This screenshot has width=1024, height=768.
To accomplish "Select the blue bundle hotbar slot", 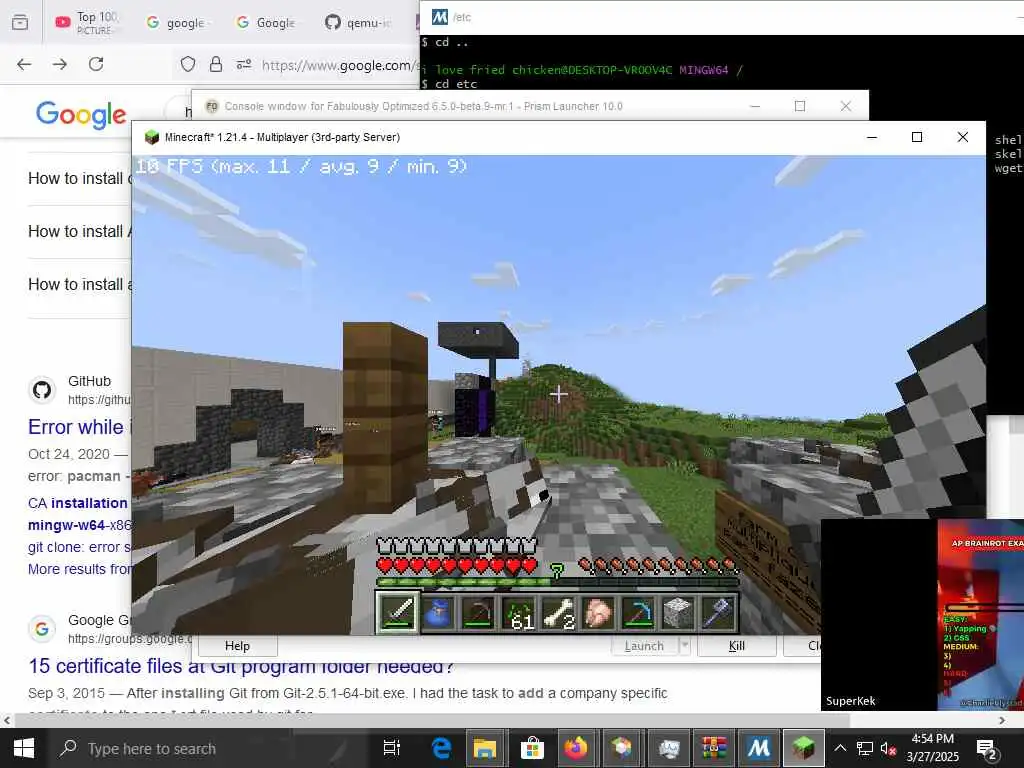I will [438, 613].
